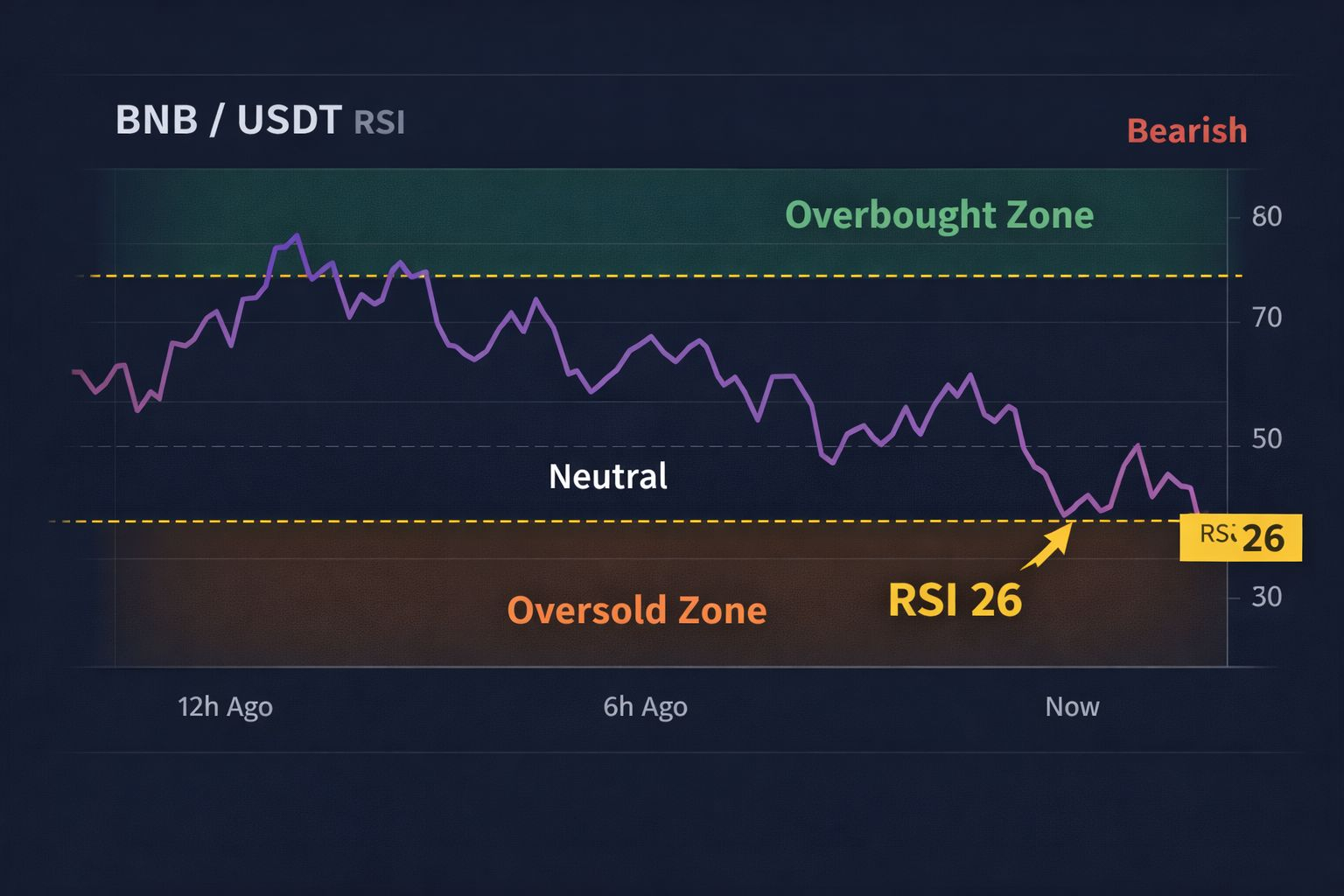1344x896 pixels.
Task: Click the Neutral zone label
Action: (607, 477)
